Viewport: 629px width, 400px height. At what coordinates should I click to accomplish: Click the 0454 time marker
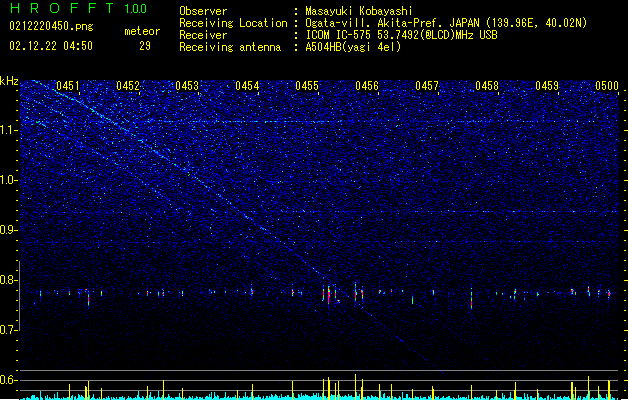point(247,86)
